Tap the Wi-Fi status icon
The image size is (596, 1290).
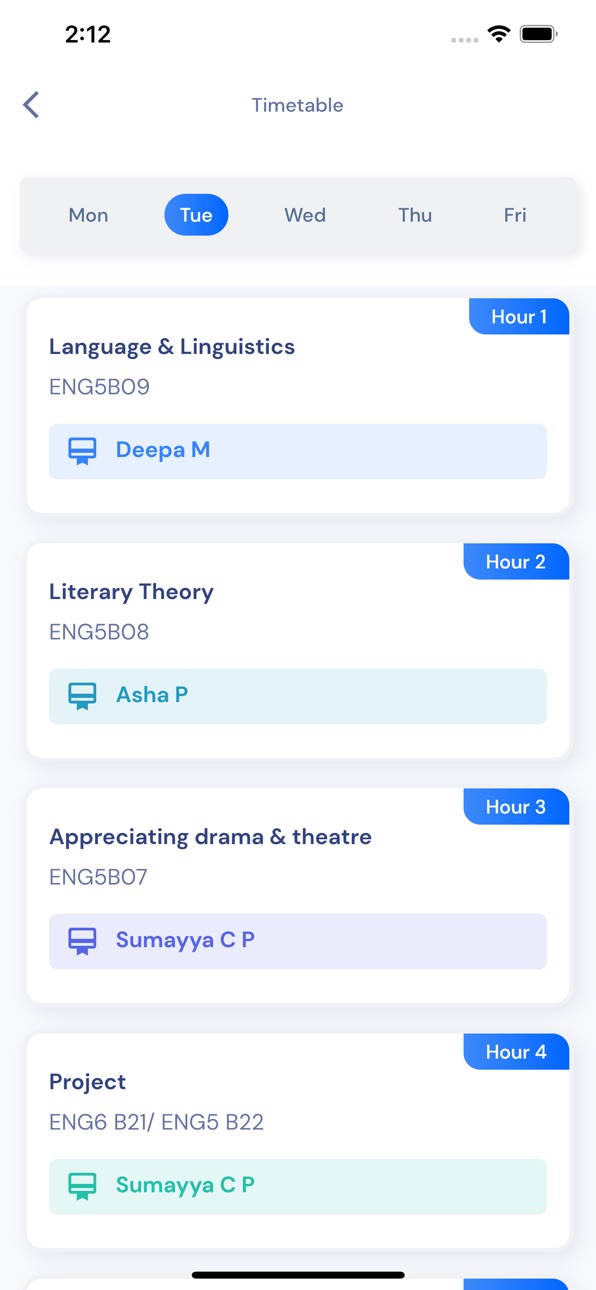498,34
